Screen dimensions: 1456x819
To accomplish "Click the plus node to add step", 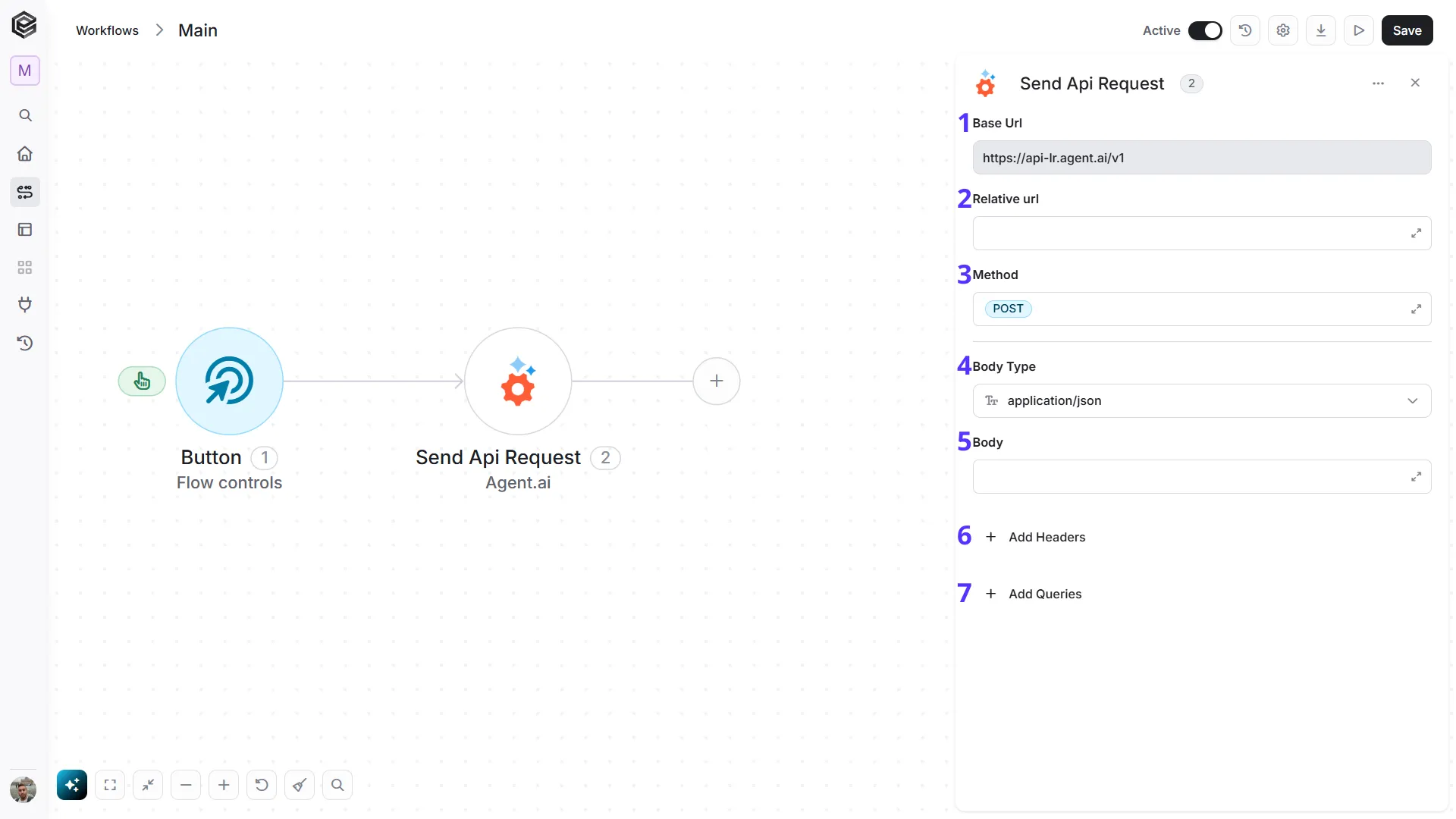I will (x=717, y=381).
